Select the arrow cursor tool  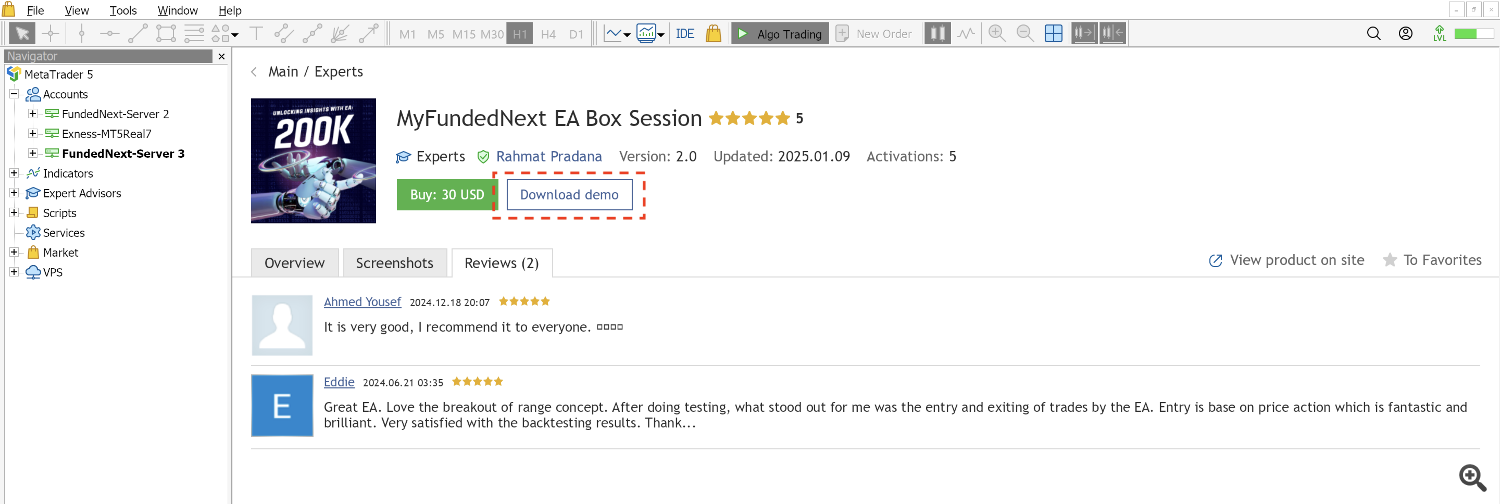(21, 34)
